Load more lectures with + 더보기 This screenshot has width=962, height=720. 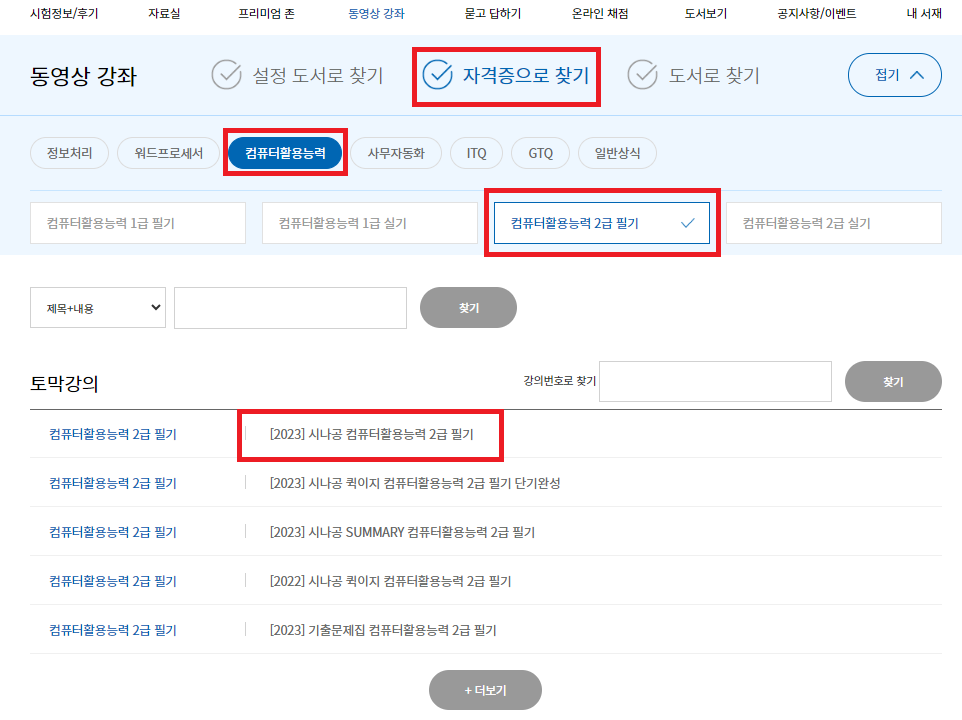(485, 691)
